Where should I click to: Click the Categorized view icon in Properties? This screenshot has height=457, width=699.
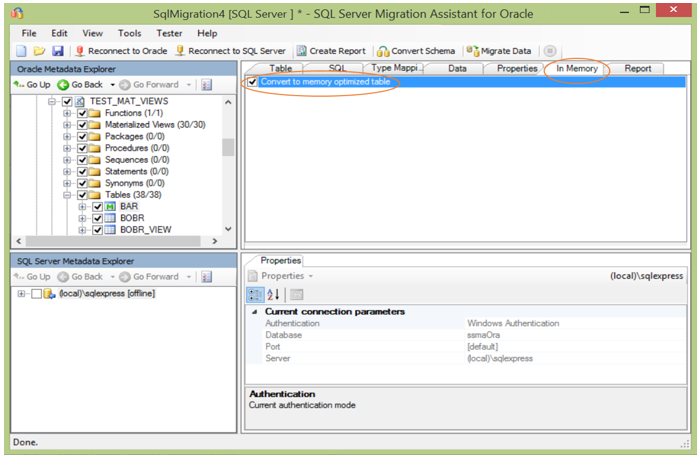pos(255,294)
